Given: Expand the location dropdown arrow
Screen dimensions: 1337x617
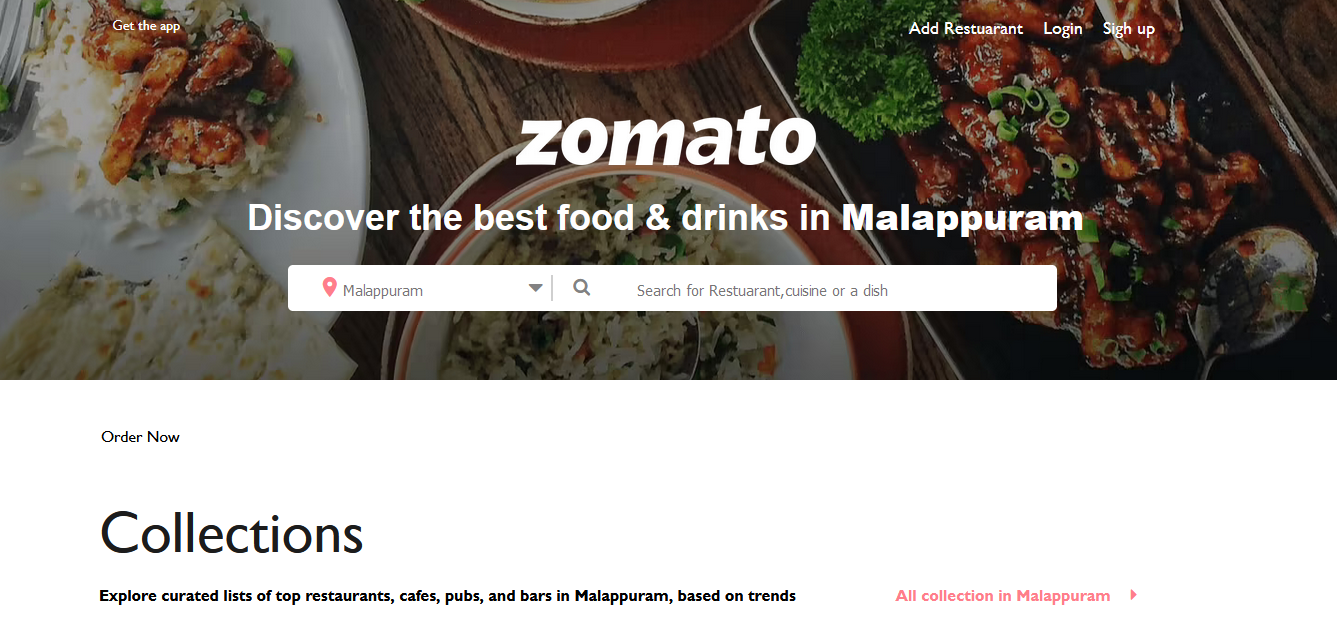Looking at the screenshot, I should coord(536,288).
